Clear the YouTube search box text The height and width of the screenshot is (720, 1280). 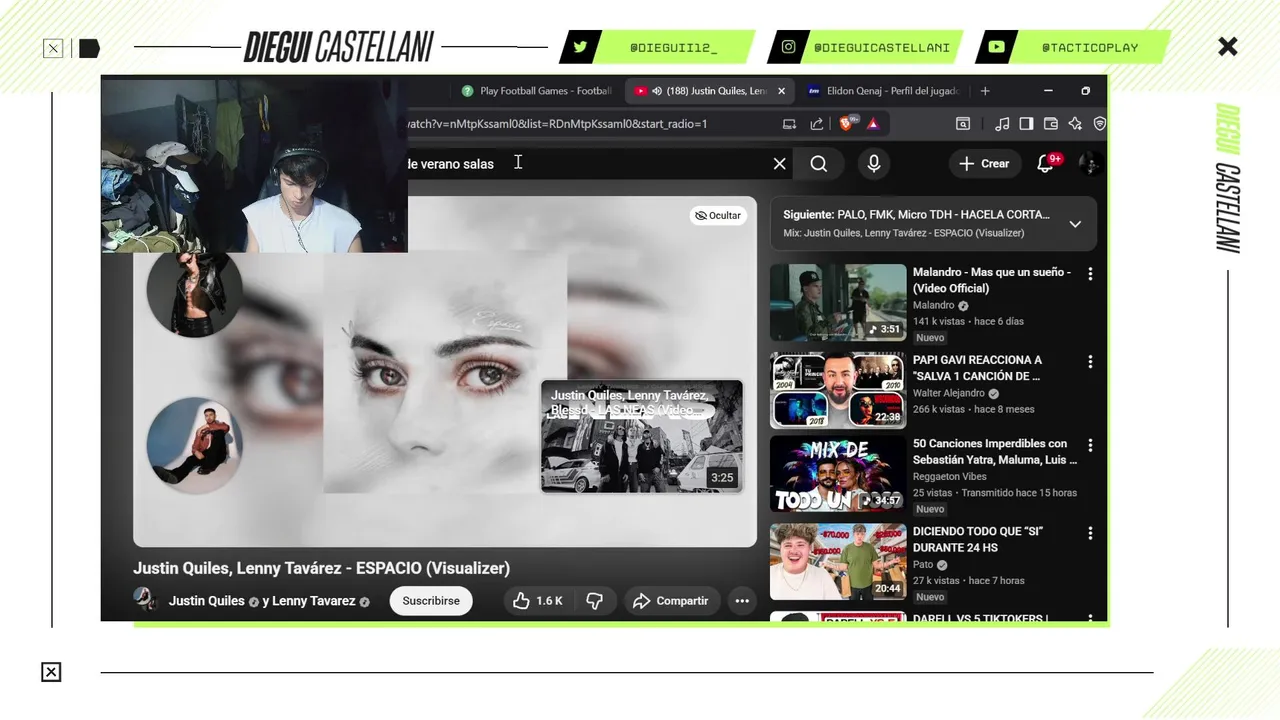(x=780, y=164)
